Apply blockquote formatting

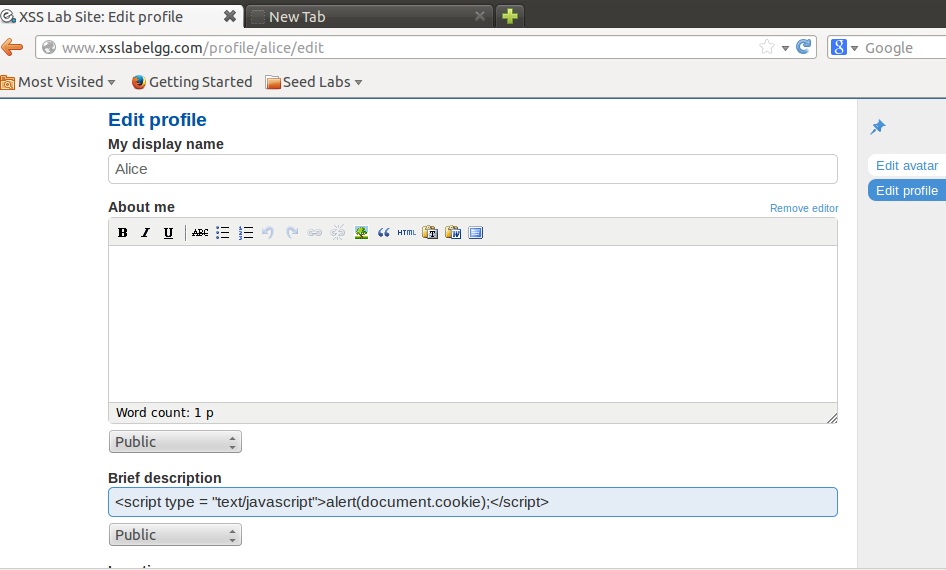click(x=384, y=233)
